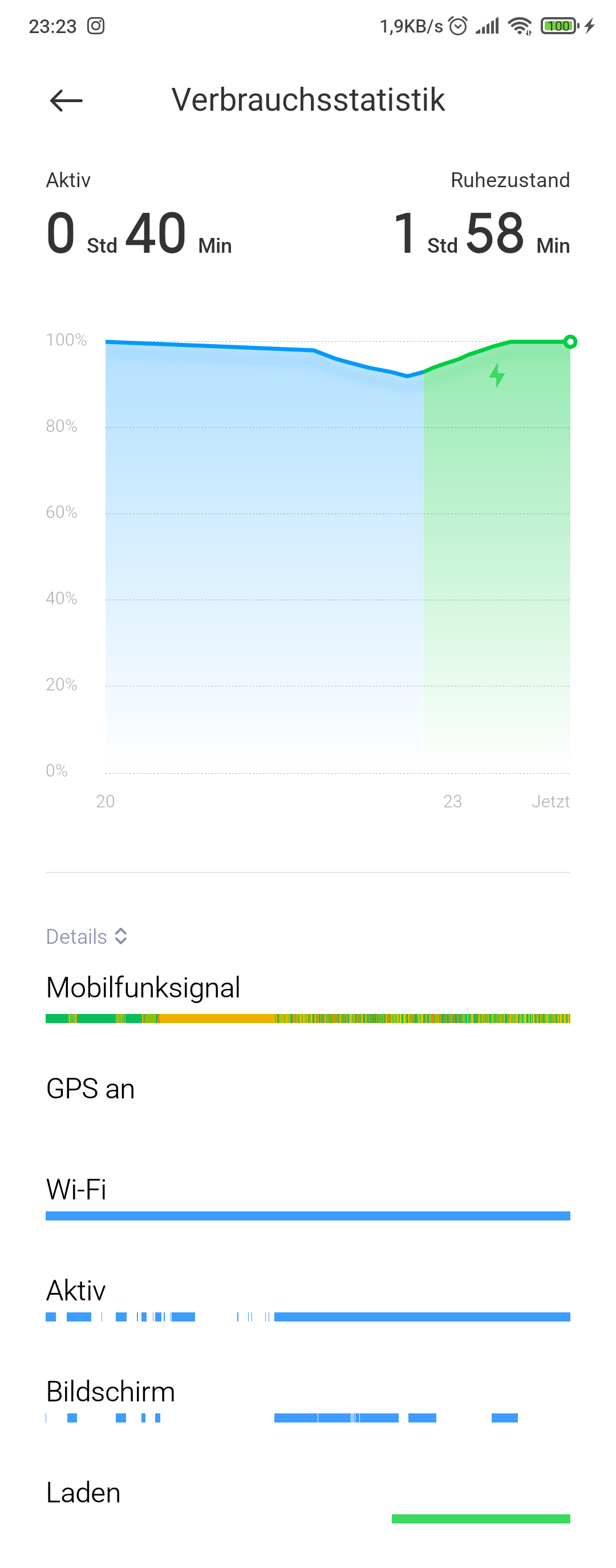The width and height of the screenshot is (616, 1568).
Task: Select the graph endpoint circle marker
Action: click(570, 341)
